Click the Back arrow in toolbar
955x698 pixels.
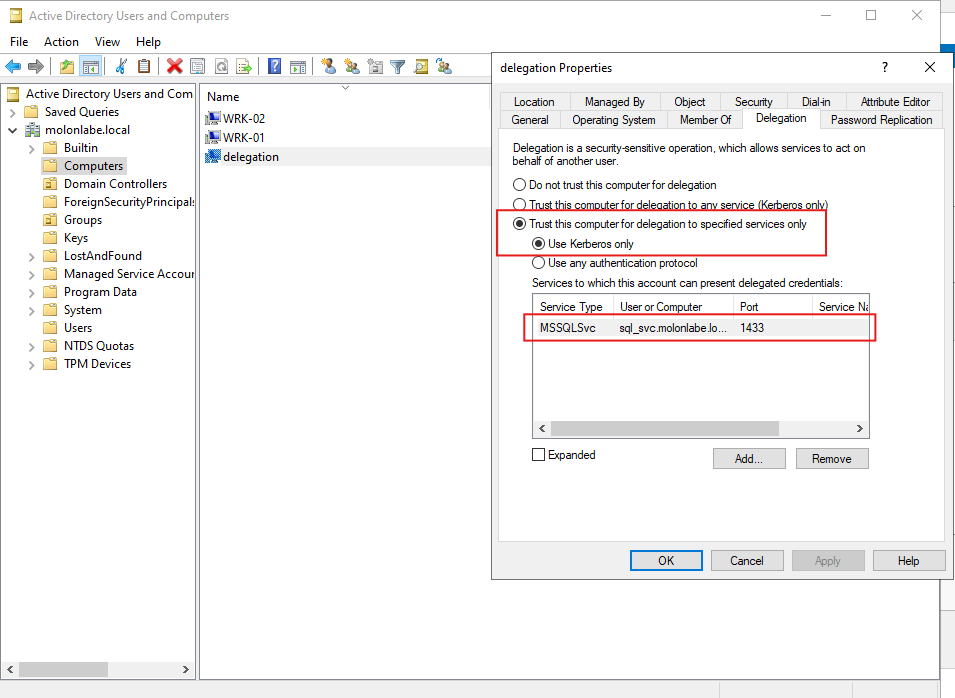(x=13, y=66)
